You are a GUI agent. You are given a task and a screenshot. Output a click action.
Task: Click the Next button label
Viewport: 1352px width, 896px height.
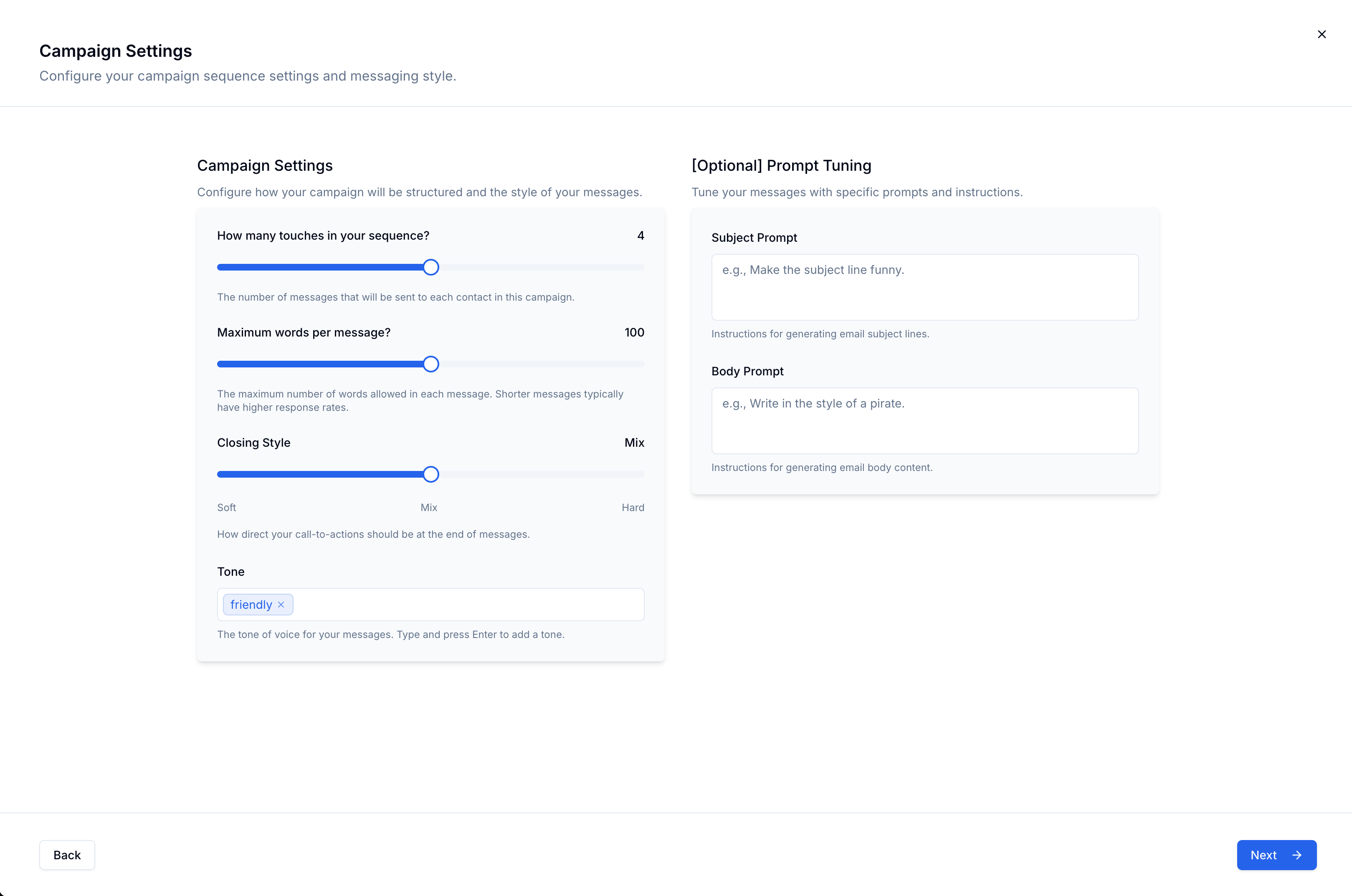point(1263,855)
